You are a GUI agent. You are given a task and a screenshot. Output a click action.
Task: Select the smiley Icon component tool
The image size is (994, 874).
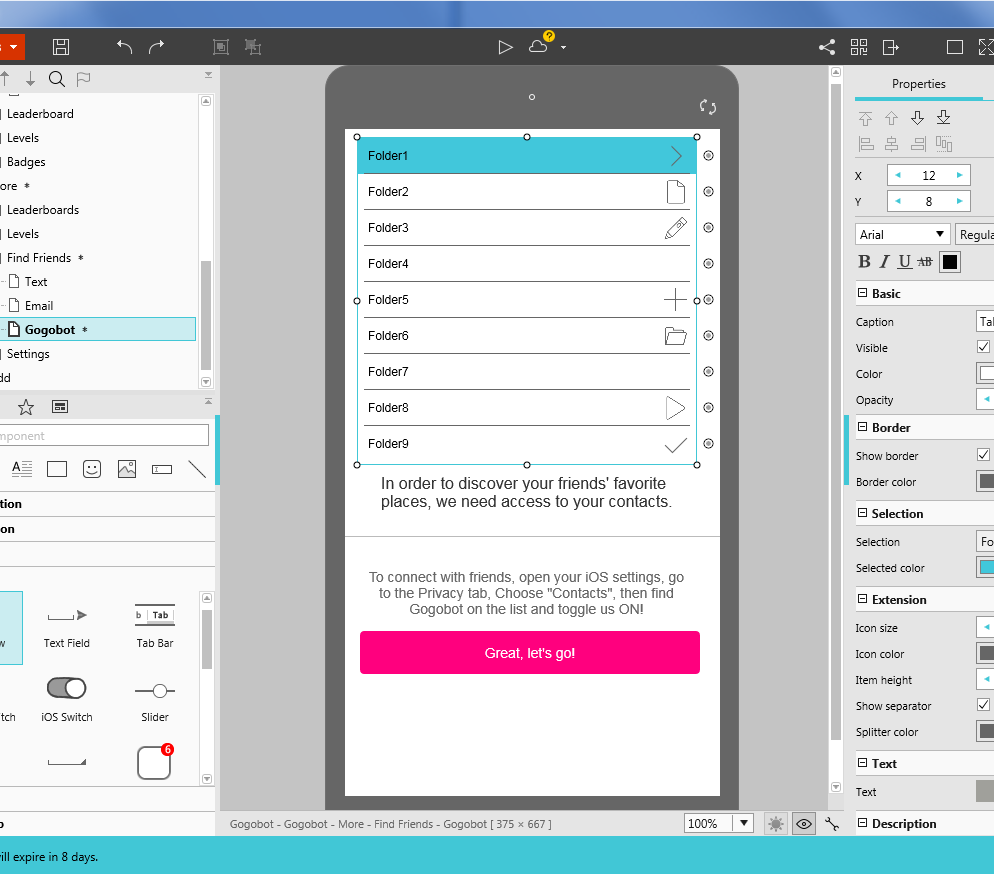[92, 469]
